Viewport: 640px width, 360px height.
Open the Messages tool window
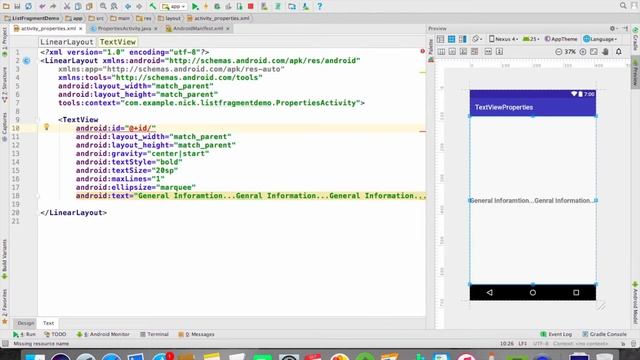[196, 334]
